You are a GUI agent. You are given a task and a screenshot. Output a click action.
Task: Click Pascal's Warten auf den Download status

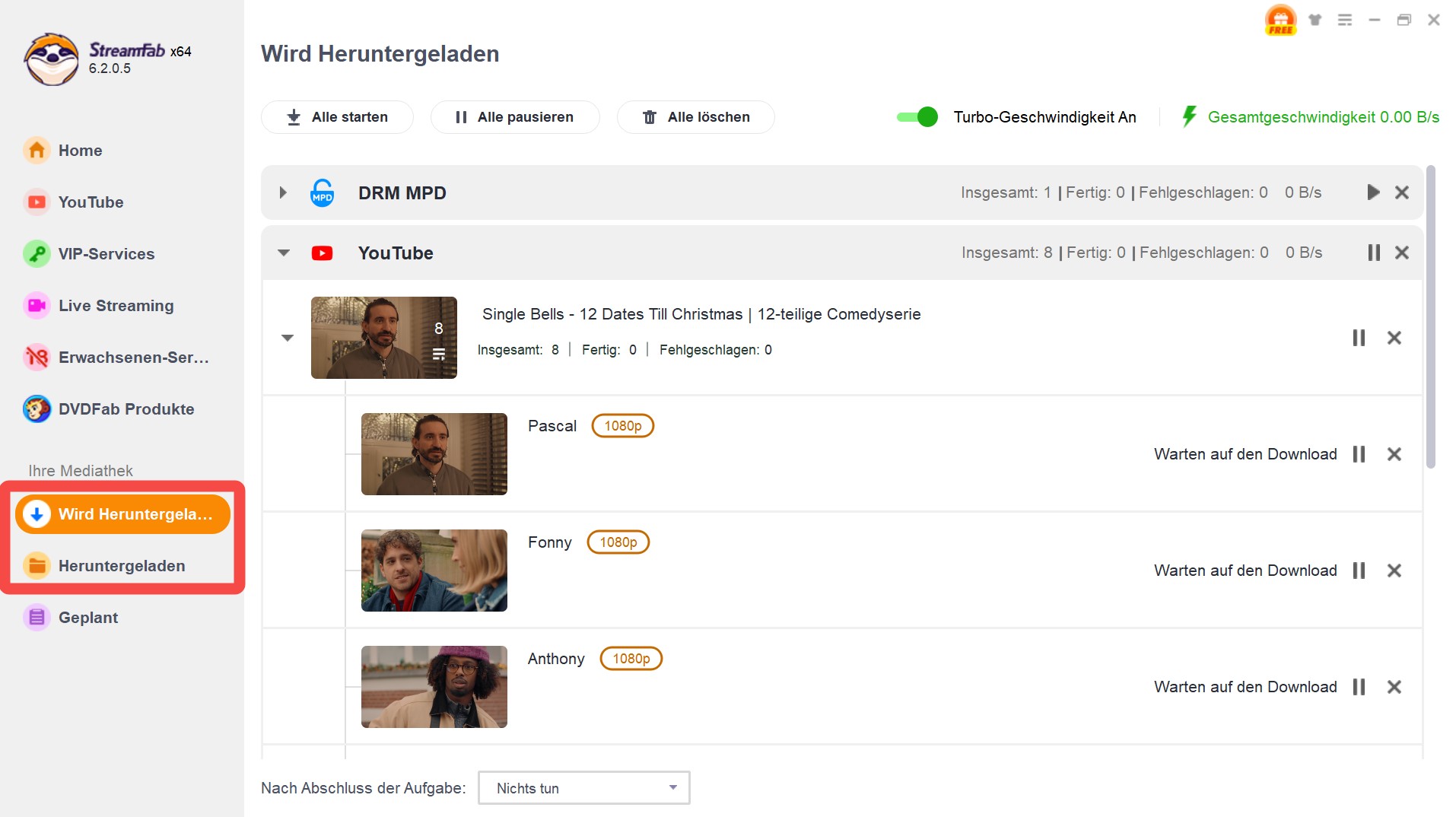tap(1245, 454)
